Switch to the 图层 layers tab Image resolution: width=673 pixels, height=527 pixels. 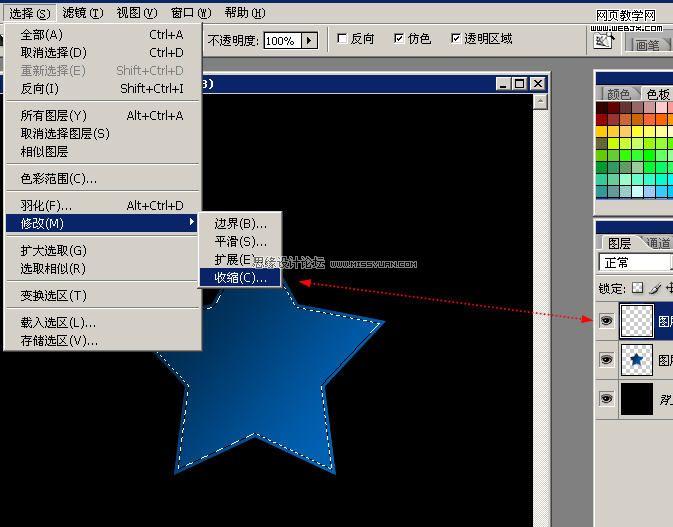(x=619, y=243)
